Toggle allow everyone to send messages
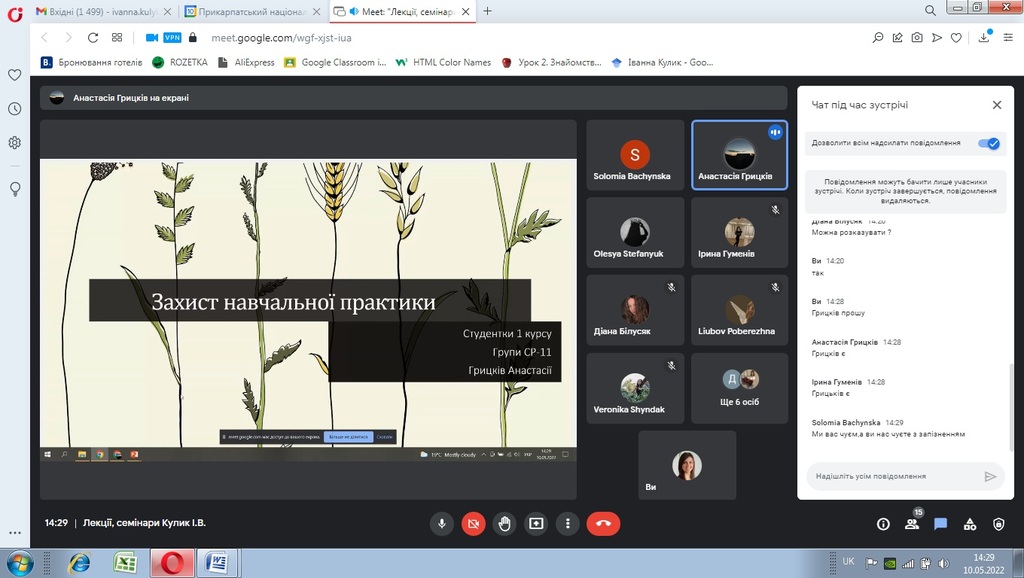 [x=988, y=143]
